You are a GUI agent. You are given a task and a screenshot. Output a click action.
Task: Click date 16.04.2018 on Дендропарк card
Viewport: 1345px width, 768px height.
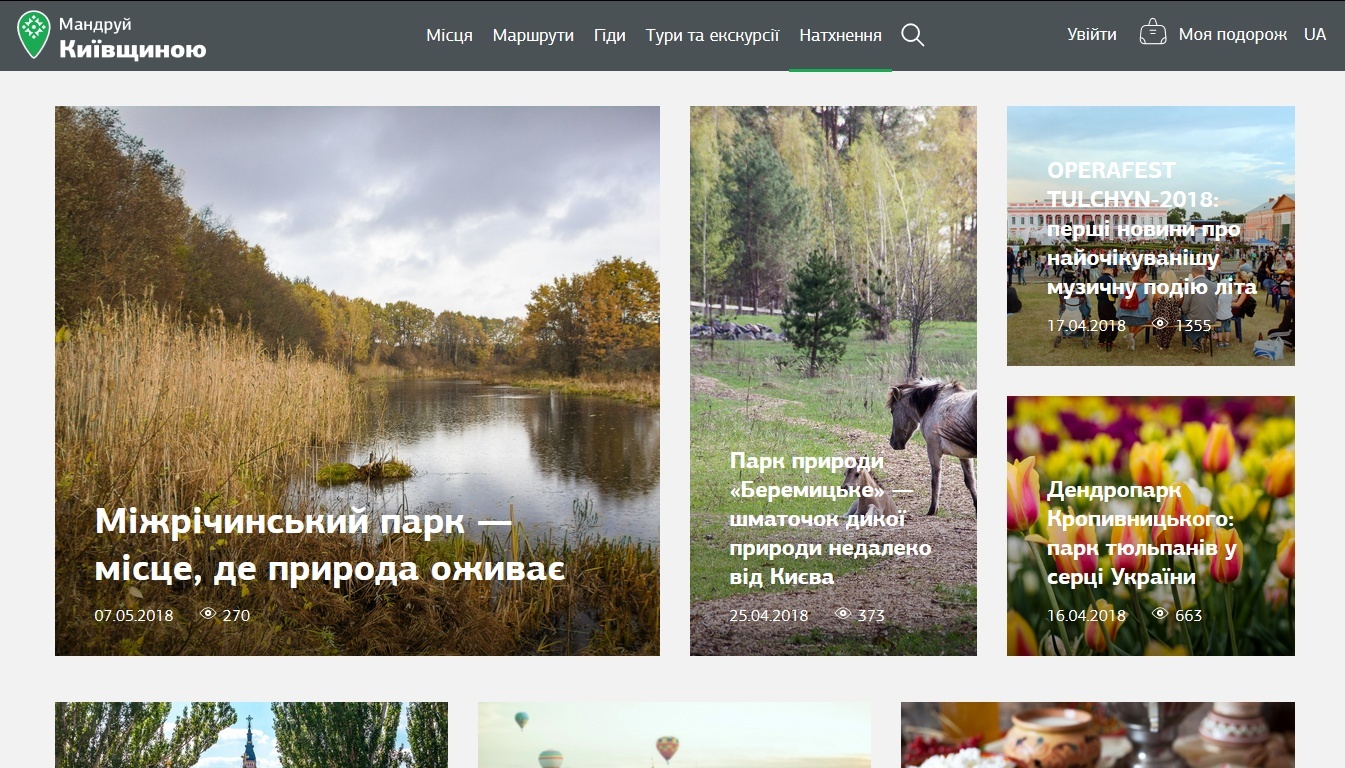point(1086,615)
